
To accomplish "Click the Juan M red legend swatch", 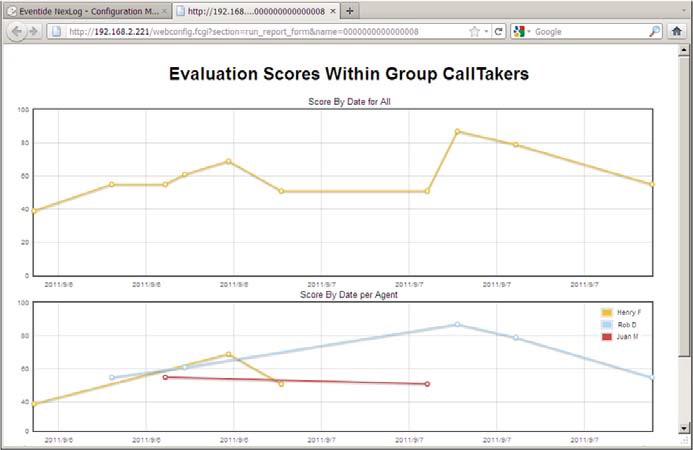I will 605,337.
